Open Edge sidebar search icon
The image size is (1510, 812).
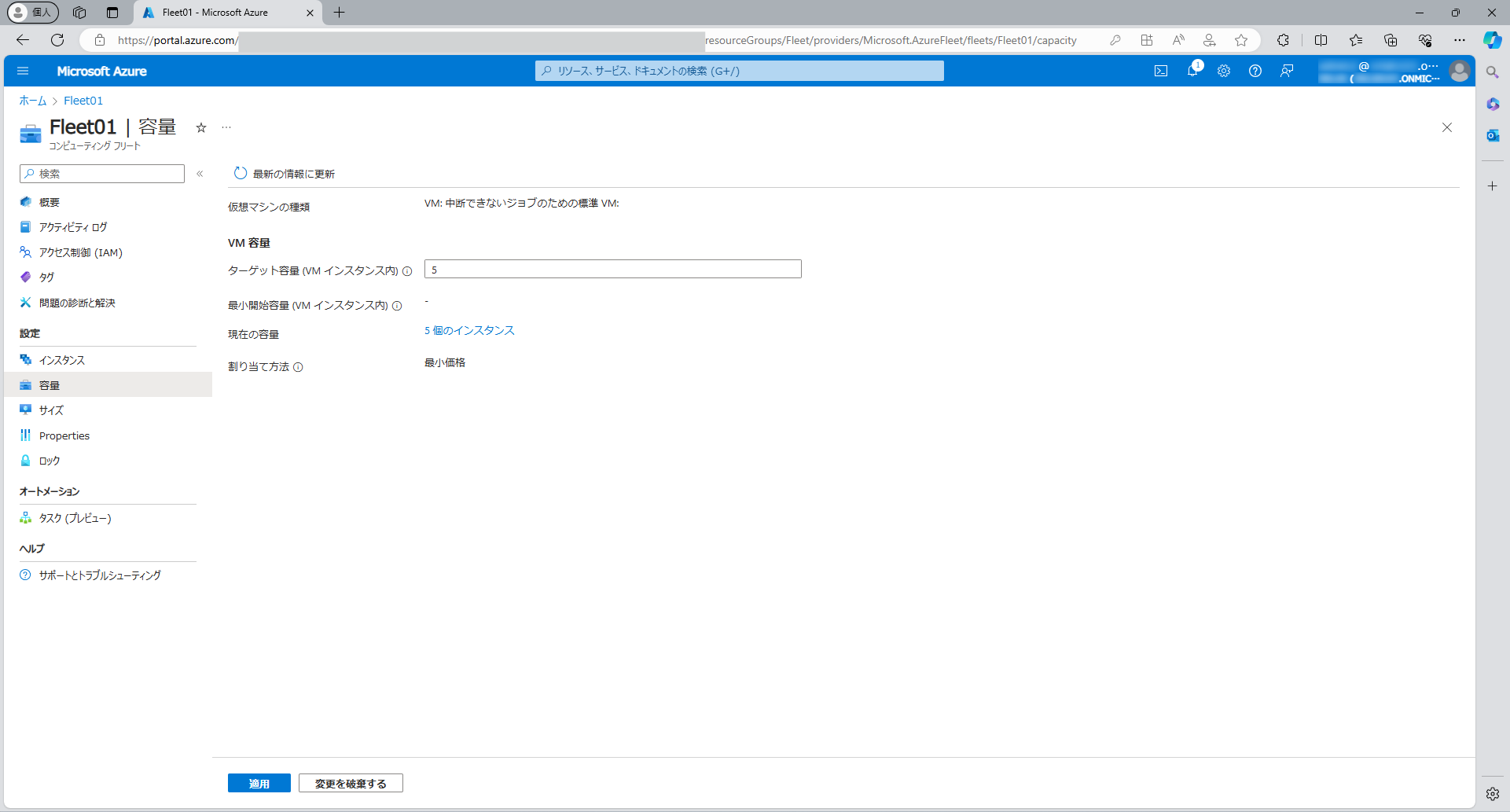[x=1493, y=72]
